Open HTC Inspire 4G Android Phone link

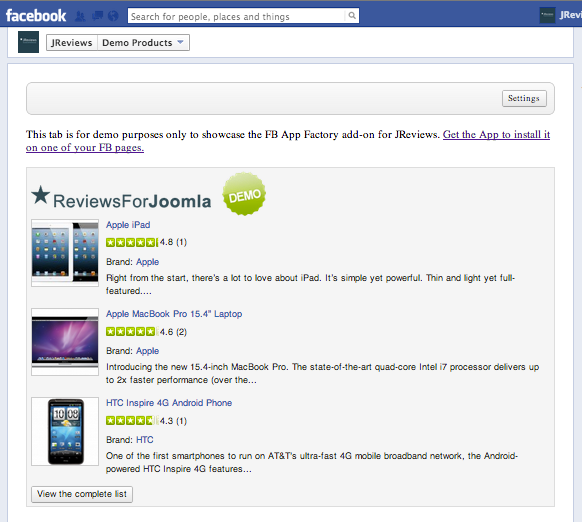point(169,403)
